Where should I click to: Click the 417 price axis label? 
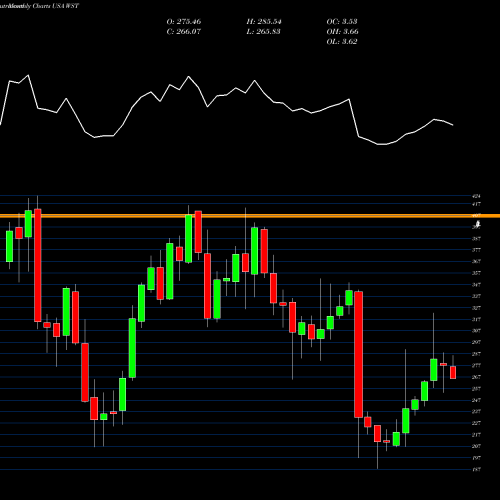click(x=476, y=204)
